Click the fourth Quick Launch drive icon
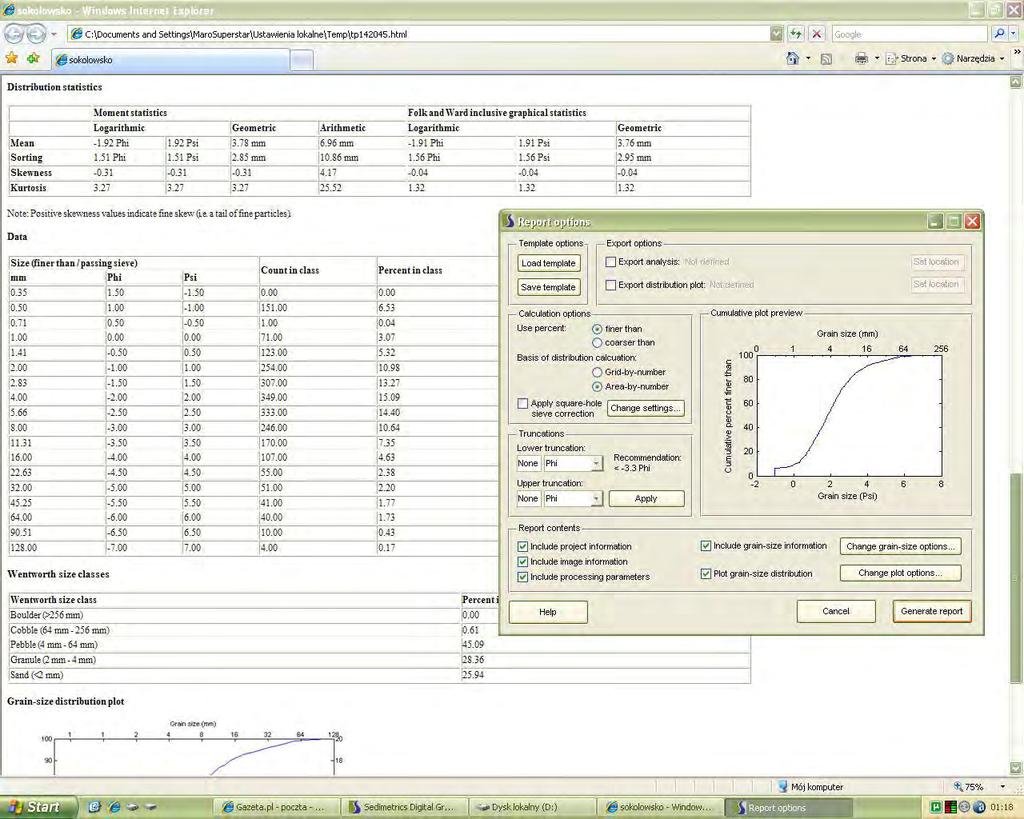Screen dimensions: 1024x819 pos(151,807)
